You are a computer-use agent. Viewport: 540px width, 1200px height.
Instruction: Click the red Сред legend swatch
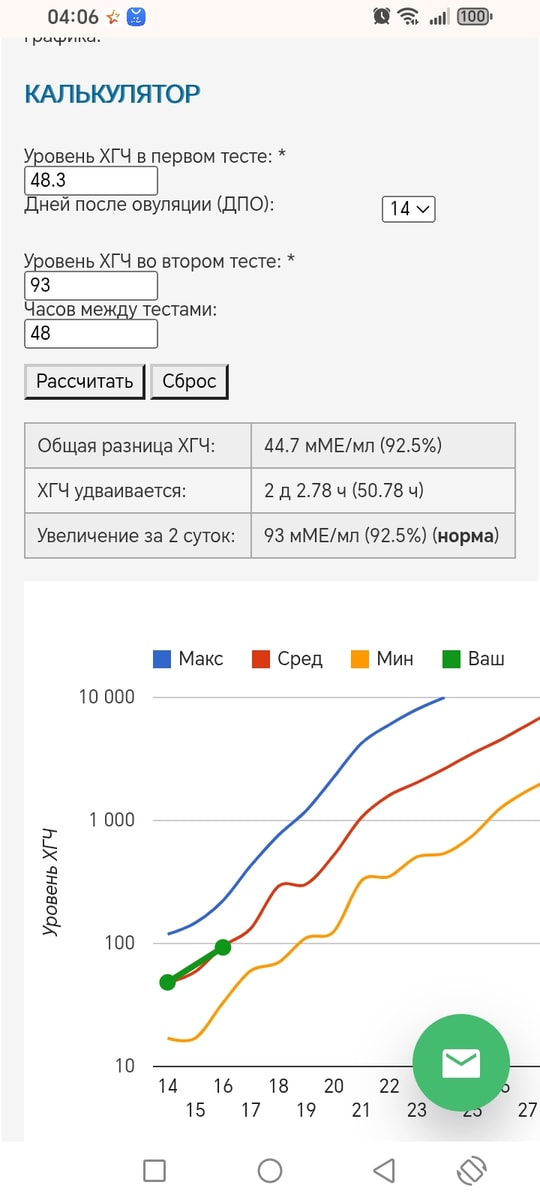coord(262,659)
